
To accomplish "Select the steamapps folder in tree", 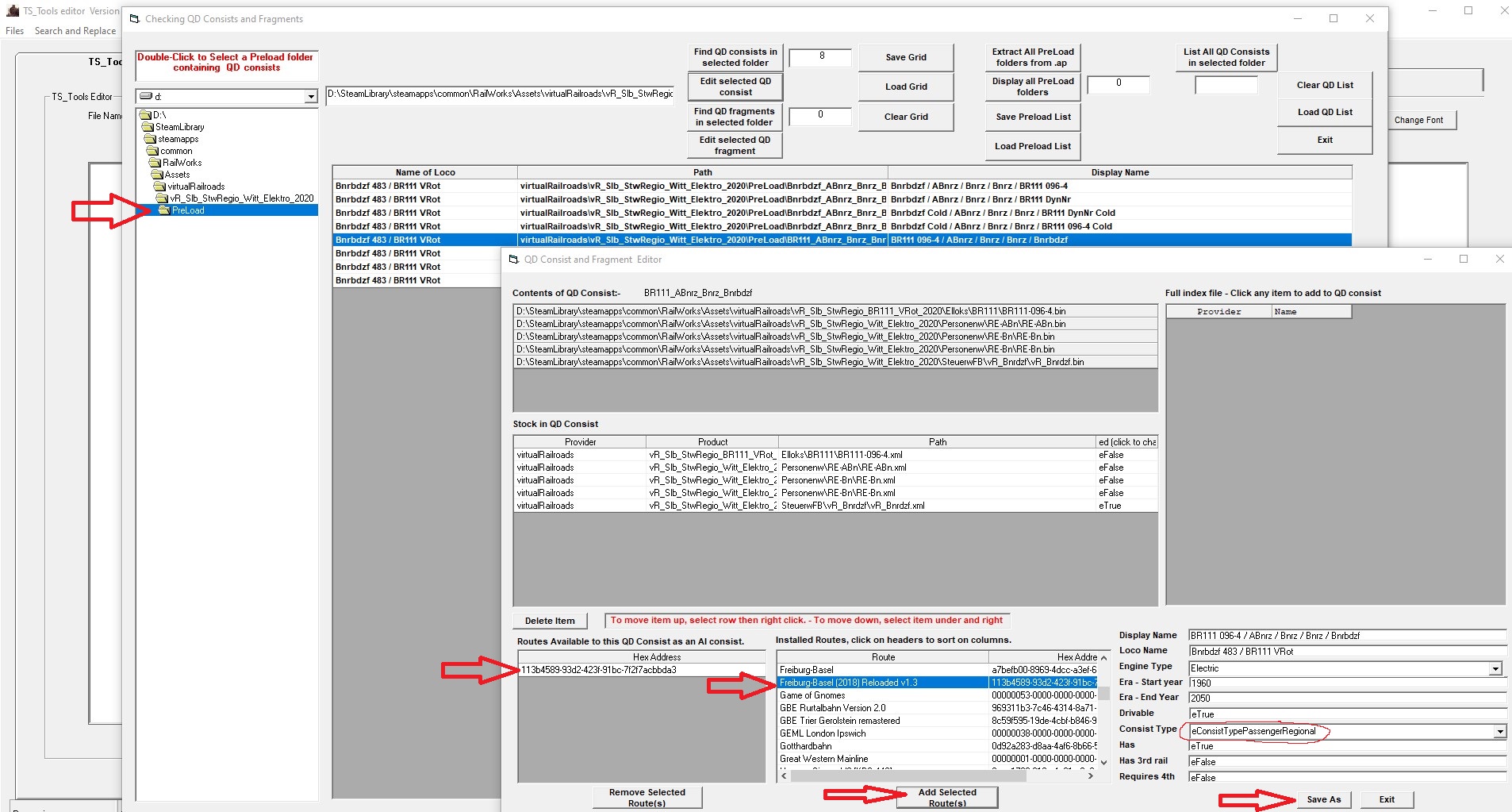I will (x=178, y=139).
